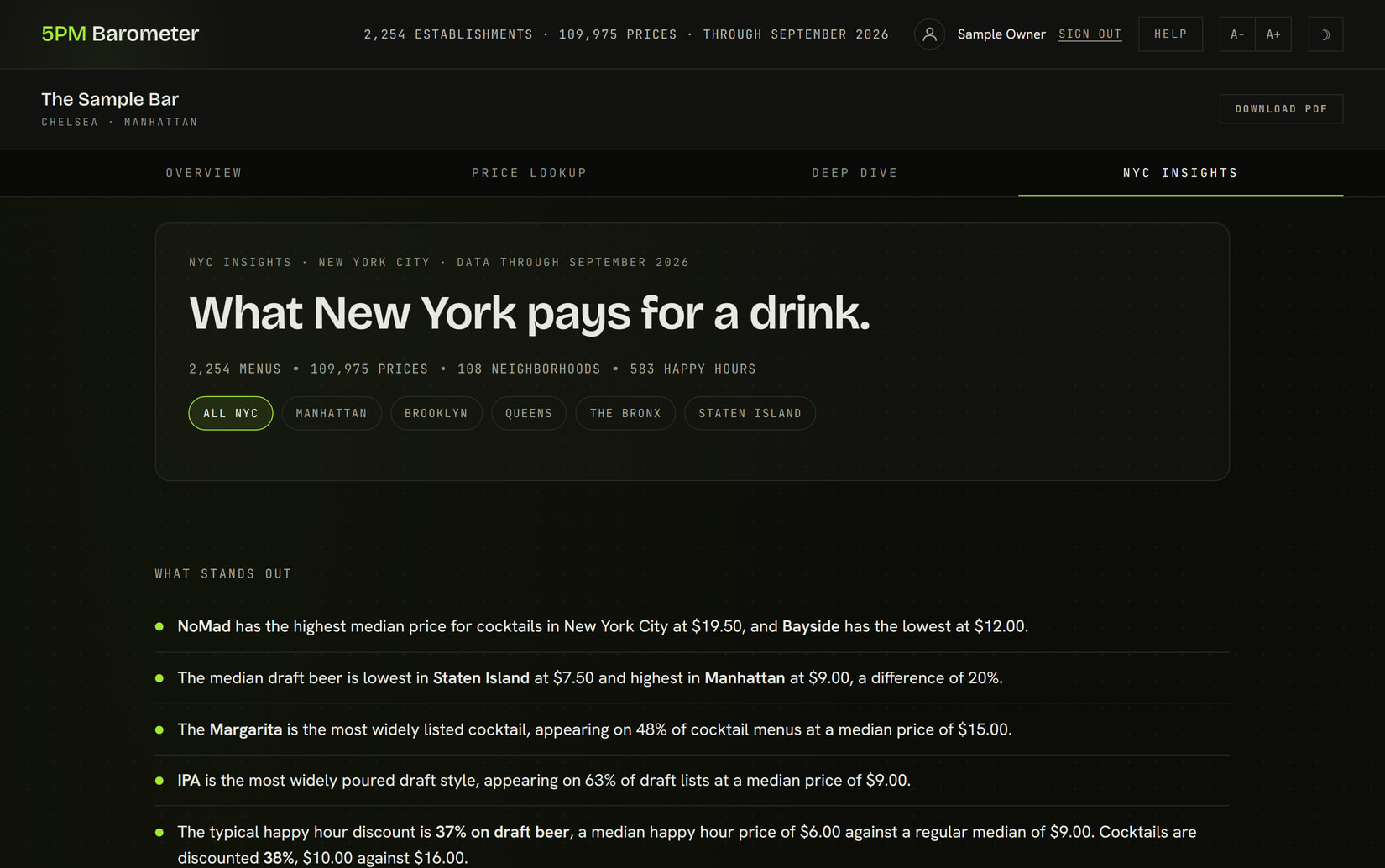
Task: Click the What Stands Out section heading
Action: coord(223,574)
